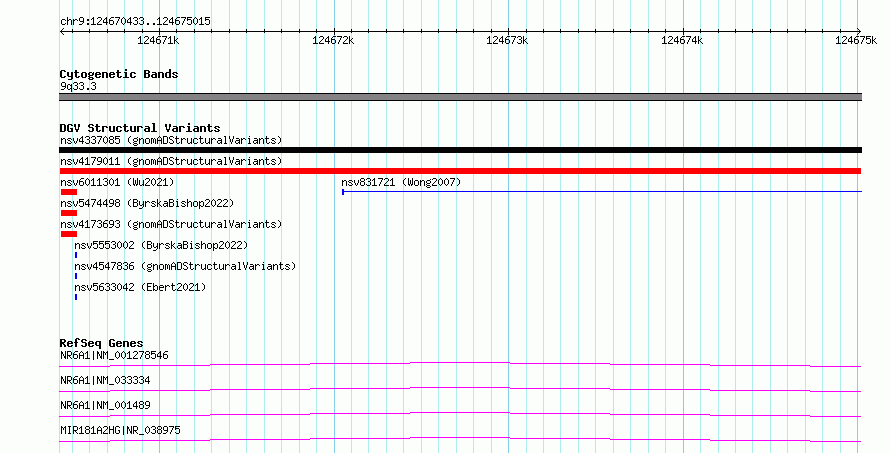Image resolution: width=890 pixels, height=453 pixels.
Task: Click the 124674k ruler tick label
Action: coord(682,40)
